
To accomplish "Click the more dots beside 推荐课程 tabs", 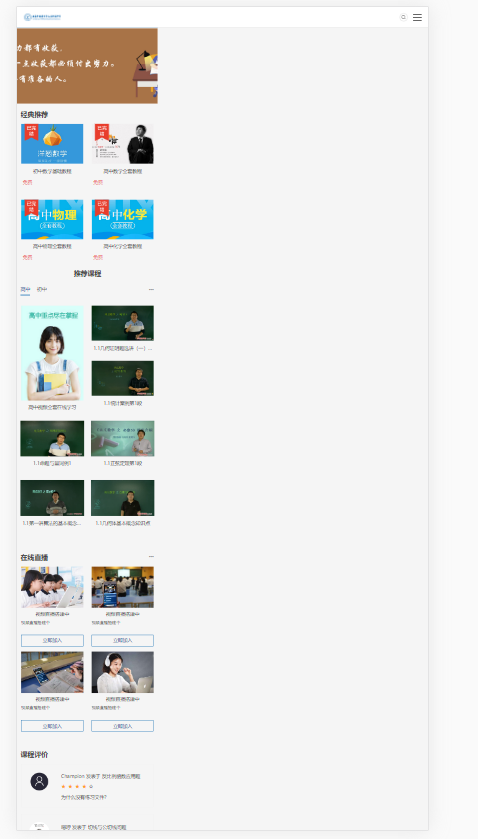I will click(x=151, y=289).
